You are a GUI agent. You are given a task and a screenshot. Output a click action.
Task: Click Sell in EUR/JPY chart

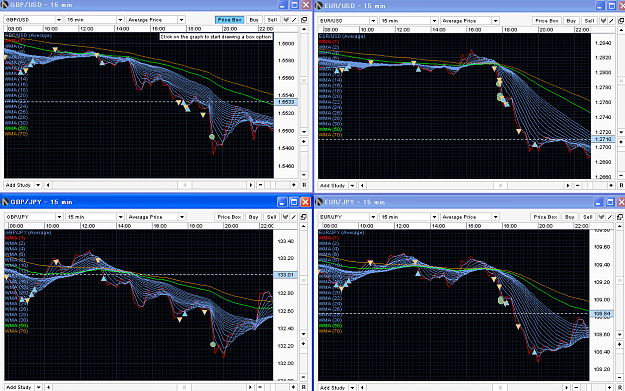[x=588, y=217]
